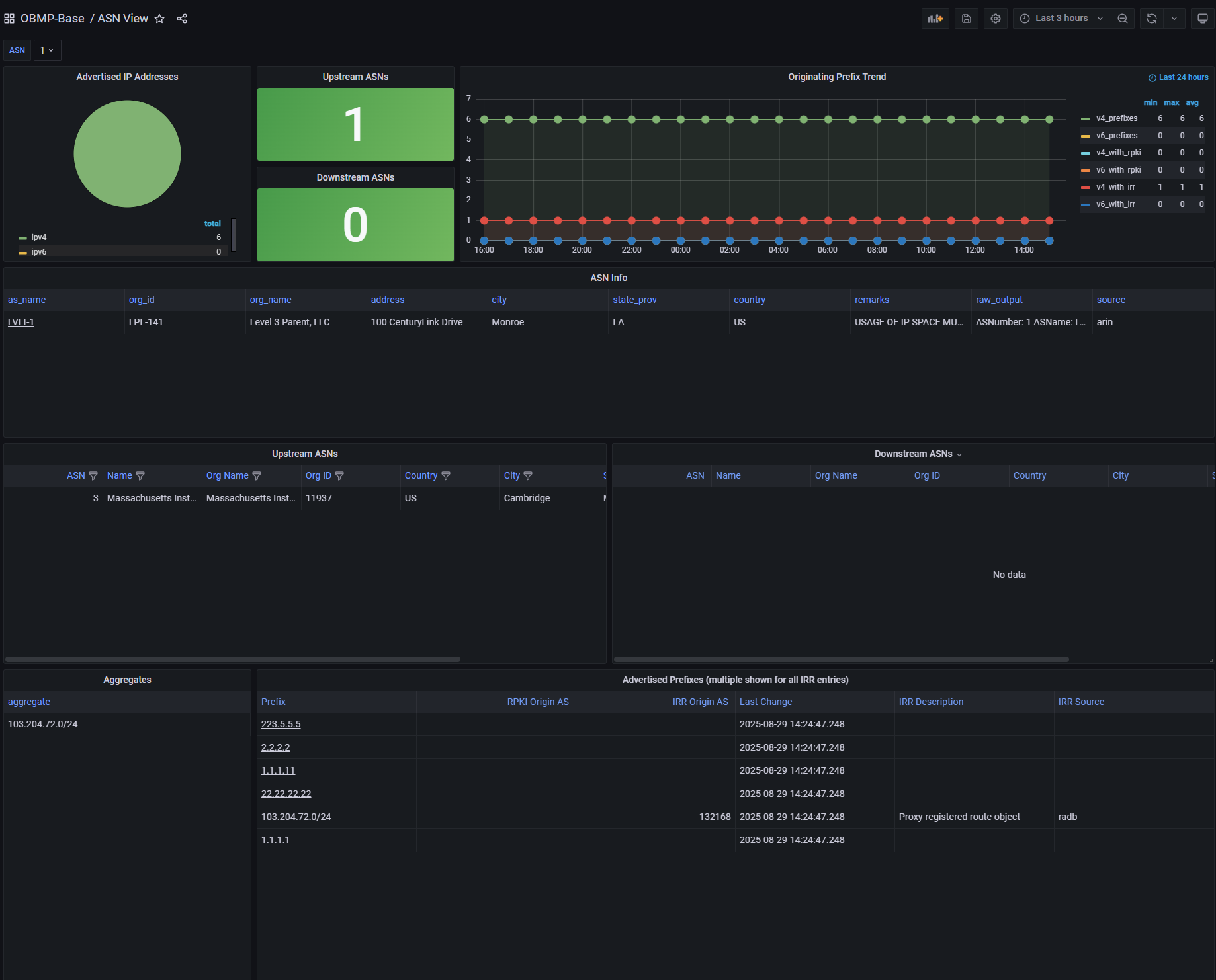The height and width of the screenshot is (980, 1216).
Task: Click the Add panel icon
Action: click(x=935, y=19)
